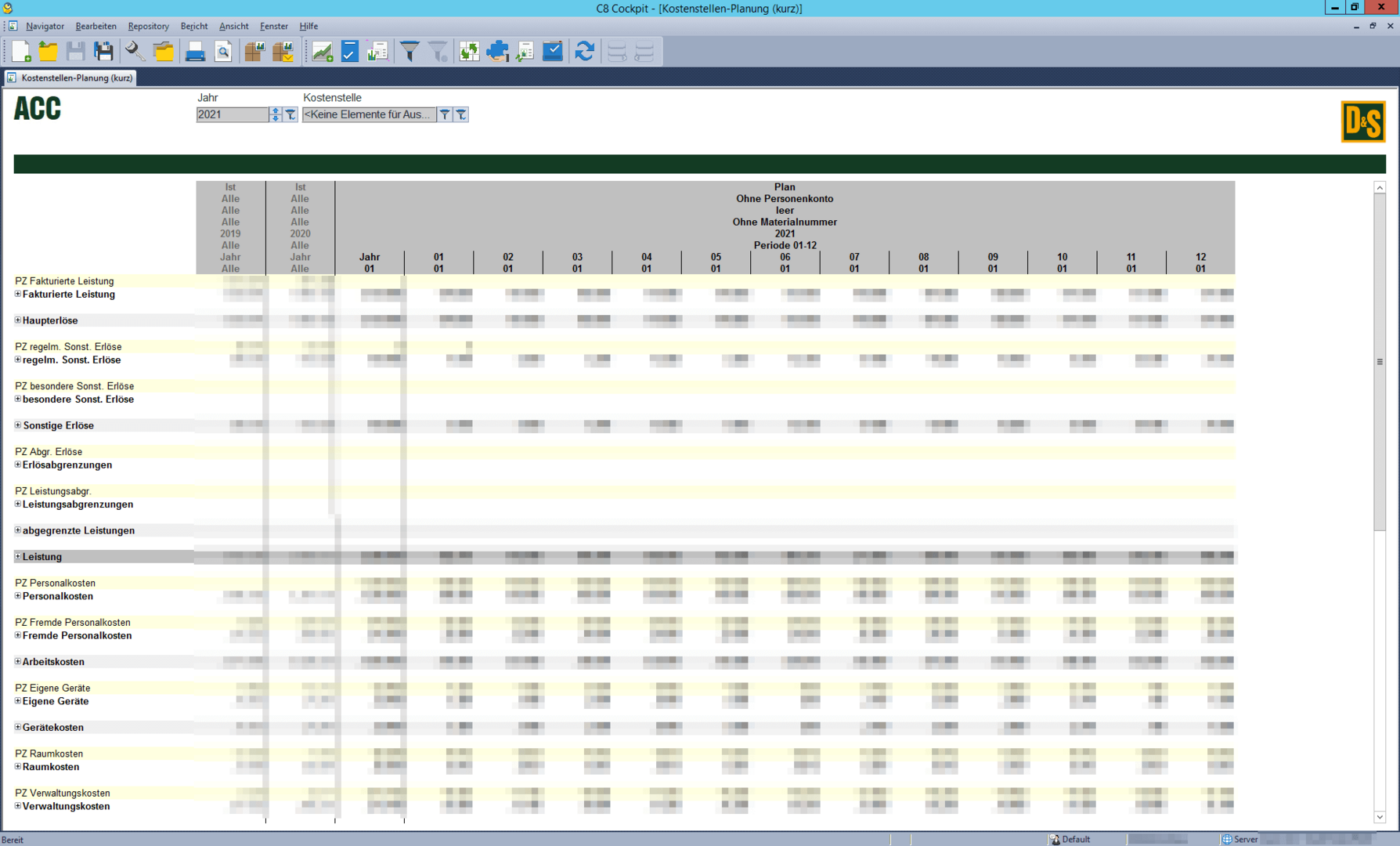Expand the Haupterlöse tree row
The height and width of the screenshot is (846, 1400).
18,320
